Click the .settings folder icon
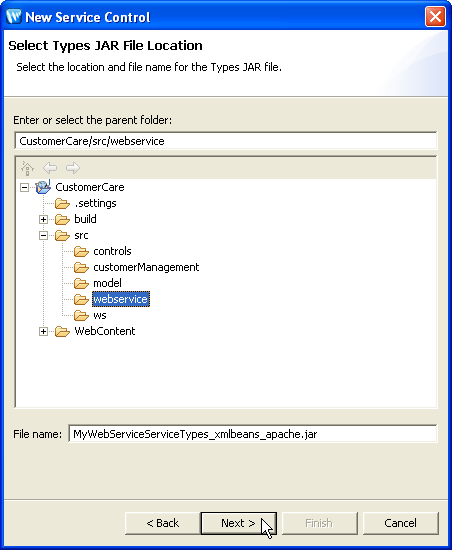This screenshot has width=452, height=550. 62,203
